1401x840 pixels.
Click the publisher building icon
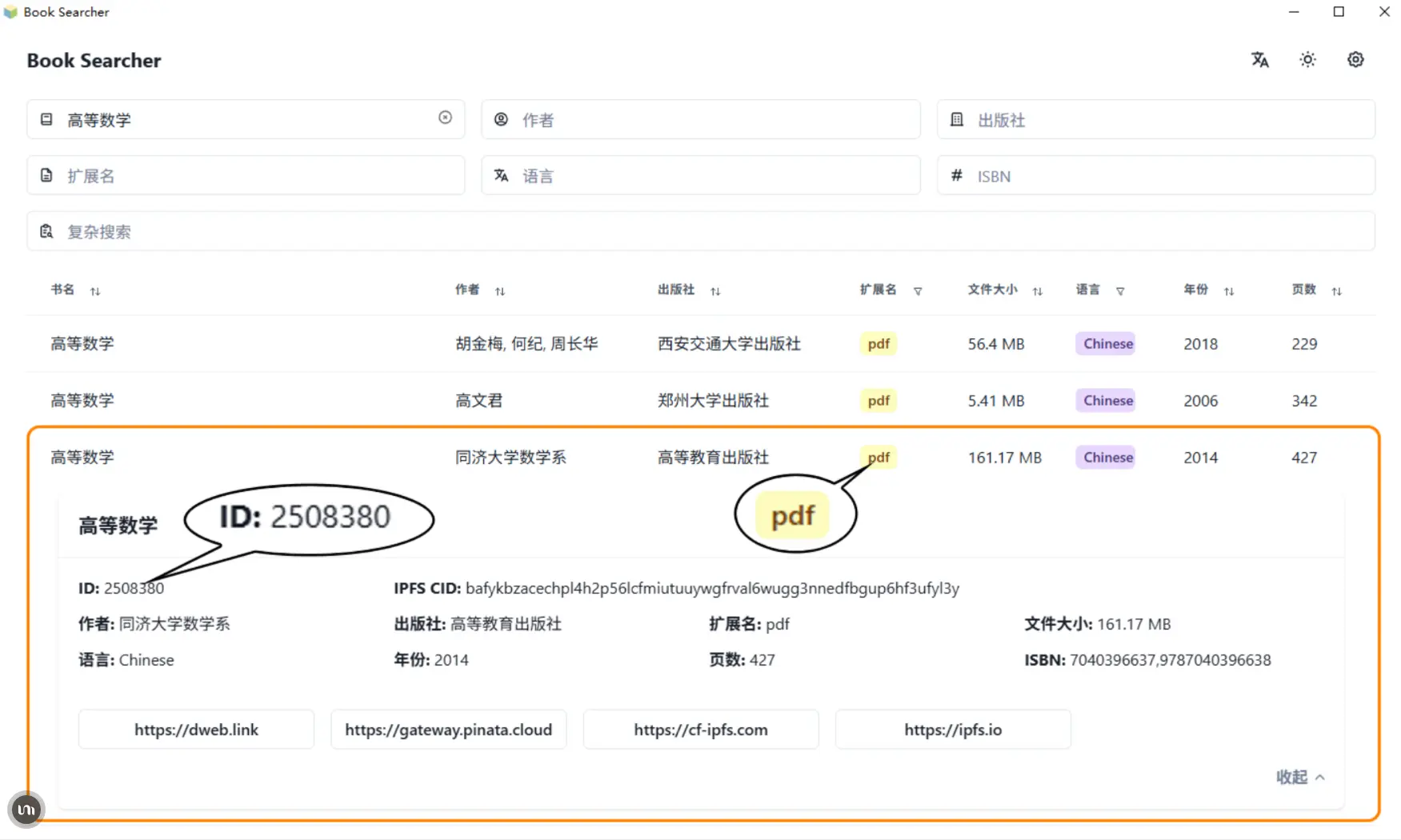[957, 119]
